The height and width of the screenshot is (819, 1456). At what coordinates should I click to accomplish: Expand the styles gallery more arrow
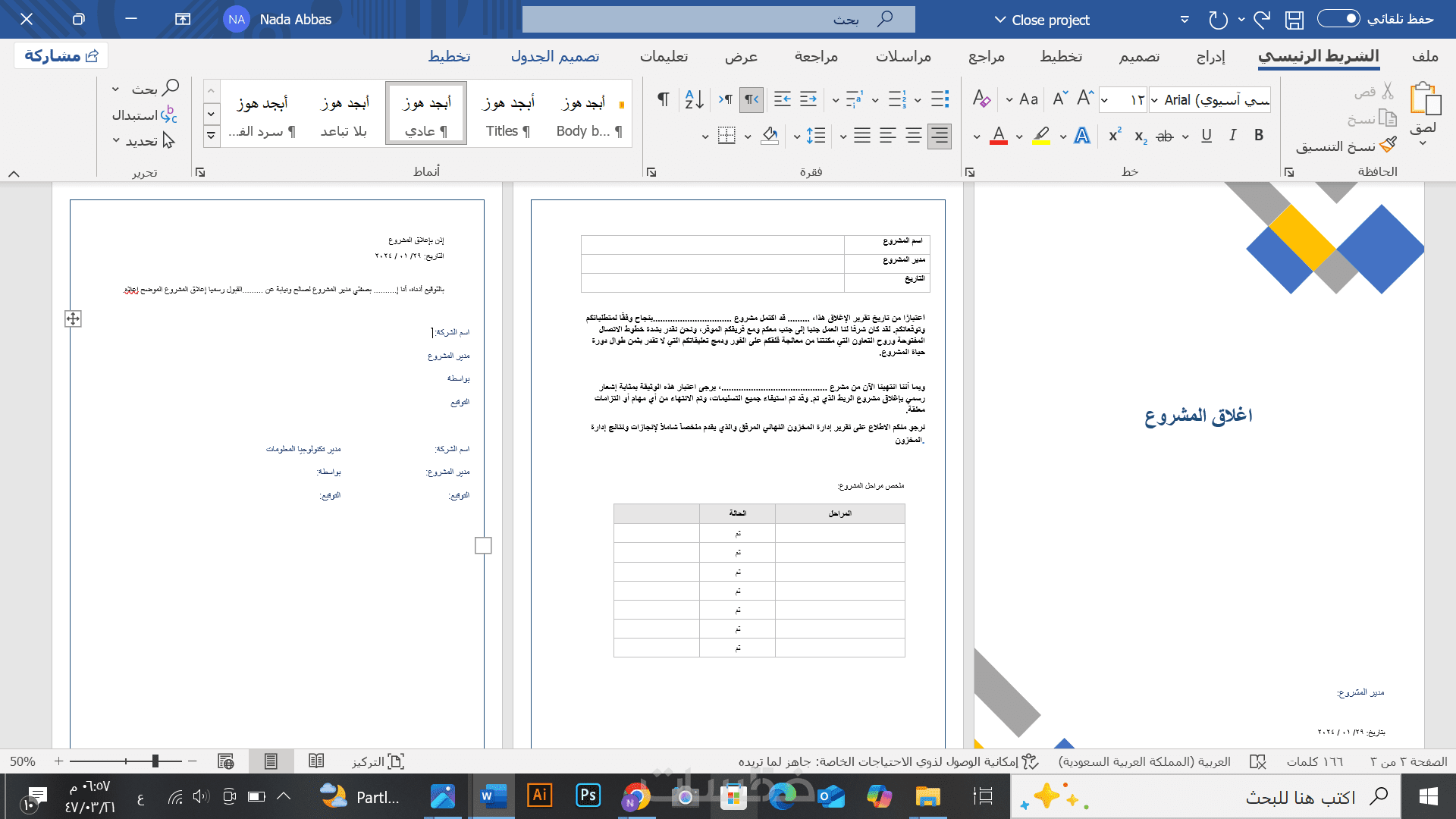point(211,136)
